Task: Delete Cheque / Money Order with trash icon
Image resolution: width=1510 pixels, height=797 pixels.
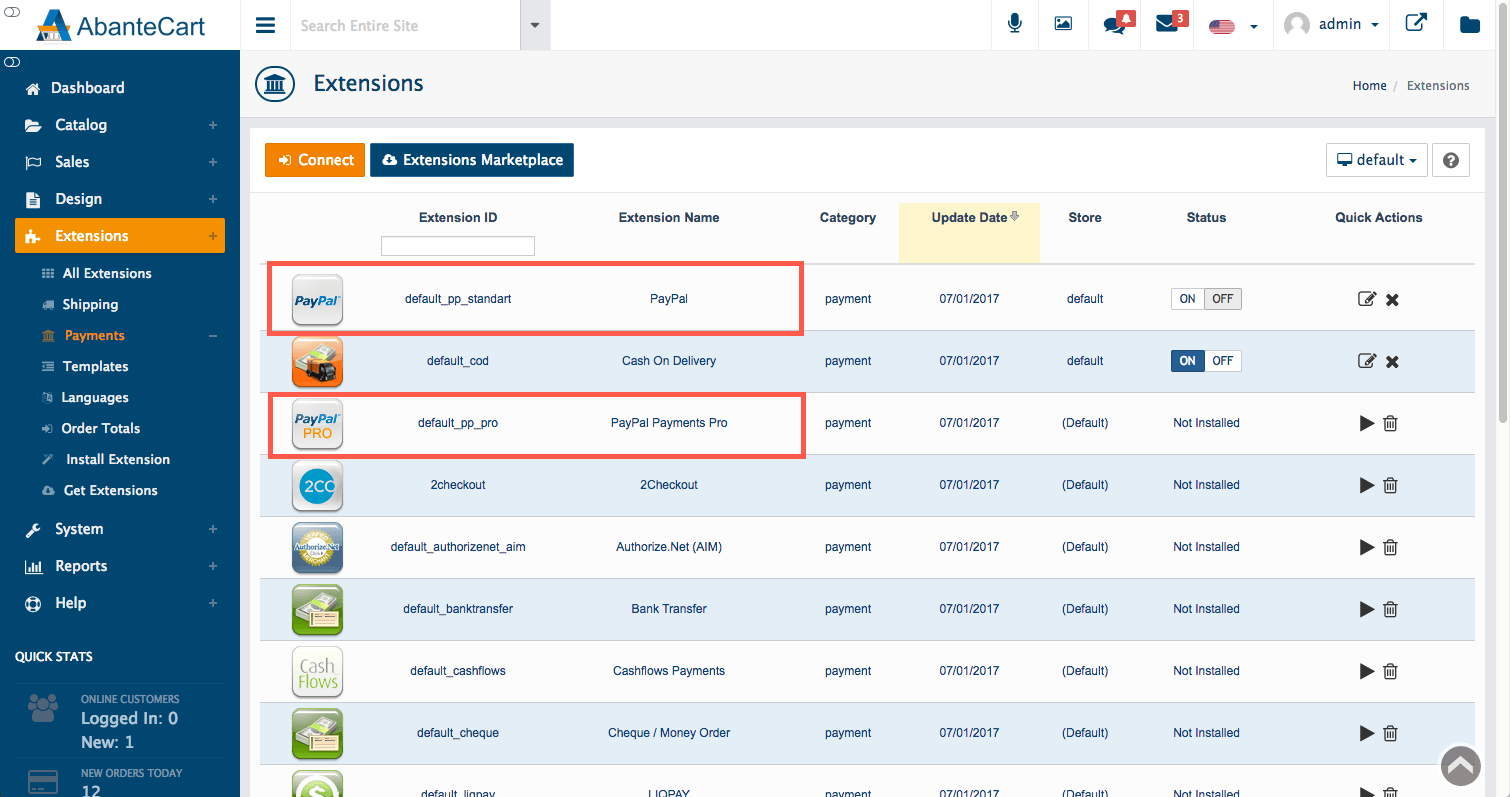Action: [x=1390, y=733]
